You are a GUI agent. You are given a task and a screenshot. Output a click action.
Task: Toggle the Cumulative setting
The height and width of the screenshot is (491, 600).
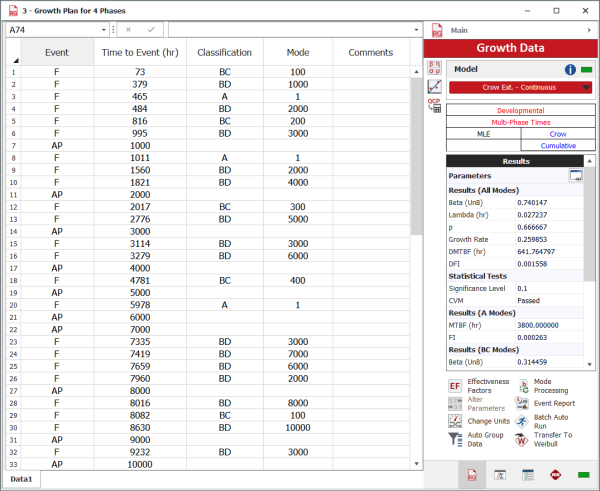(x=557, y=145)
